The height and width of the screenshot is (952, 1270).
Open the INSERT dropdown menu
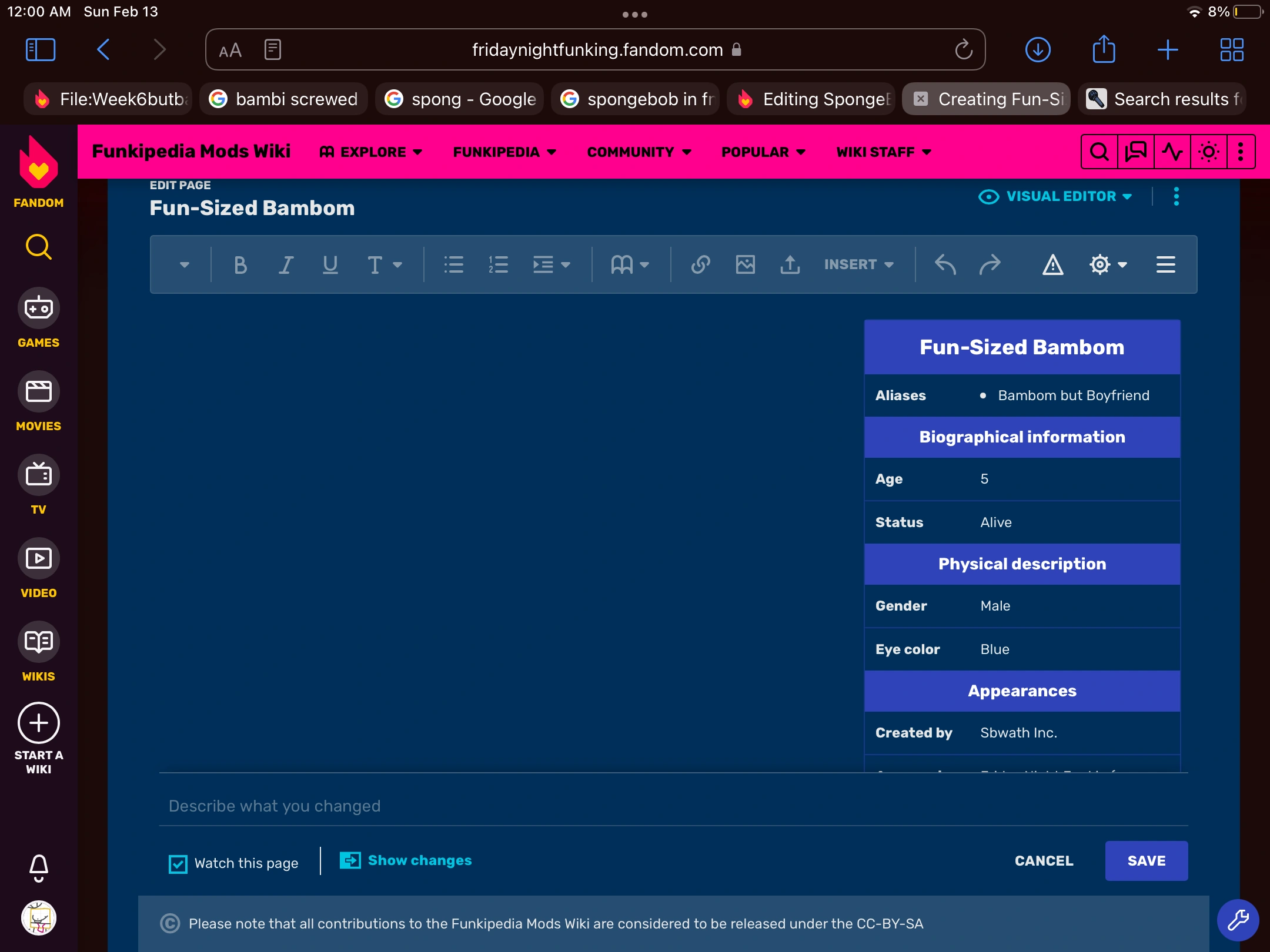coord(858,265)
